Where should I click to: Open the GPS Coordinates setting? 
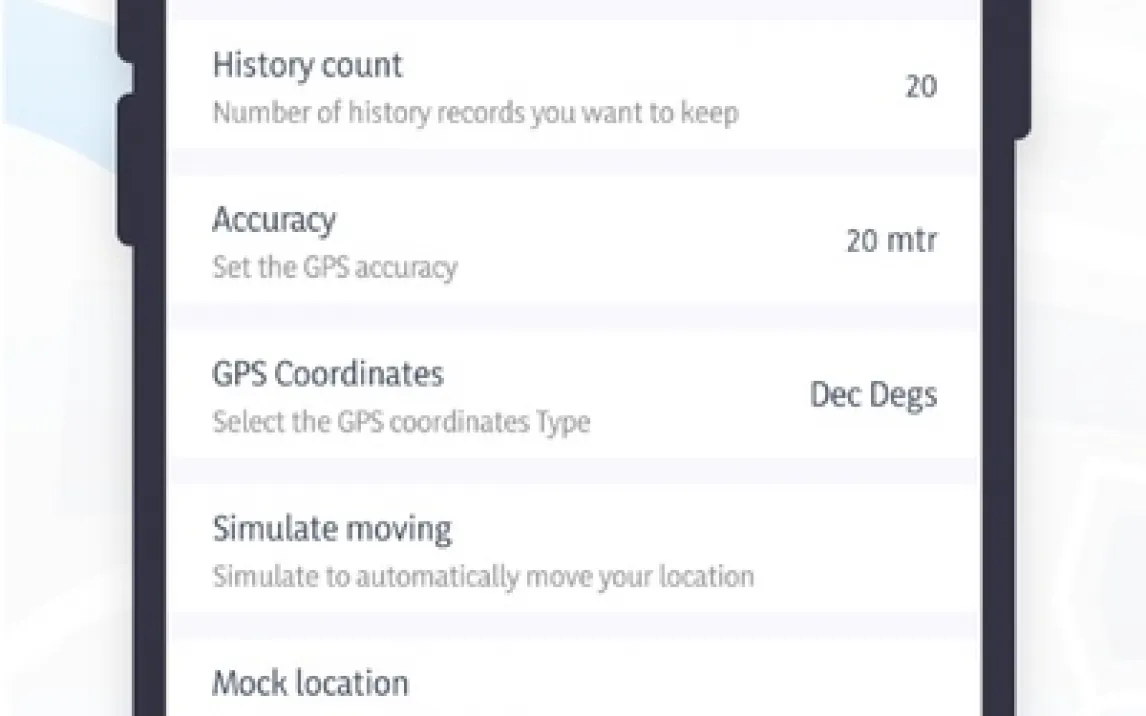327,375
